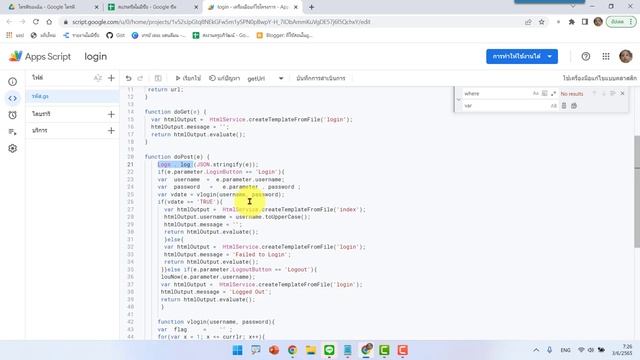Run the selected function with play button
640x360 pixels.
pos(188,78)
